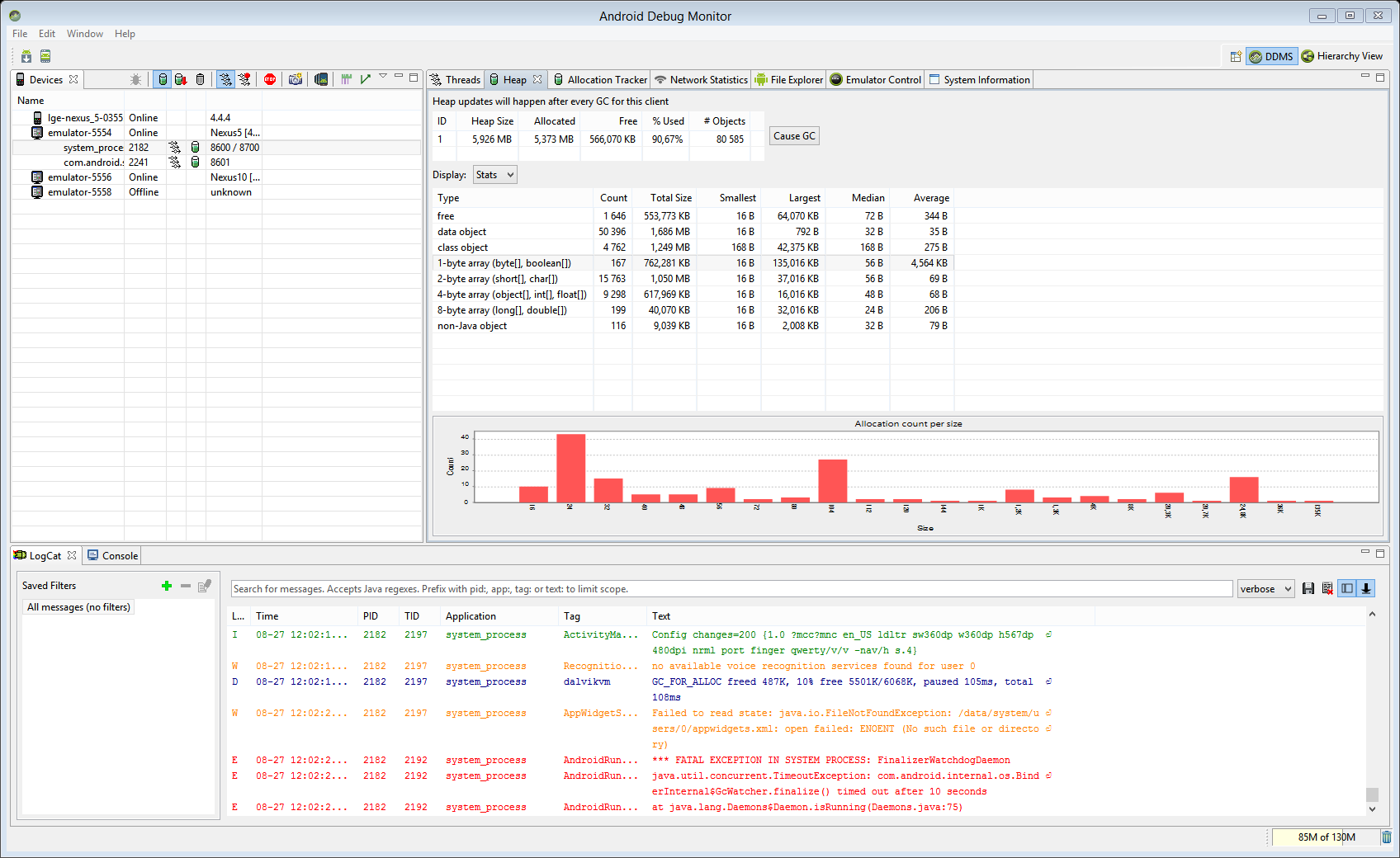Select the com.android process row with PID 2241
The height and width of the screenshot is (858, 1400).
pos(216,163)
